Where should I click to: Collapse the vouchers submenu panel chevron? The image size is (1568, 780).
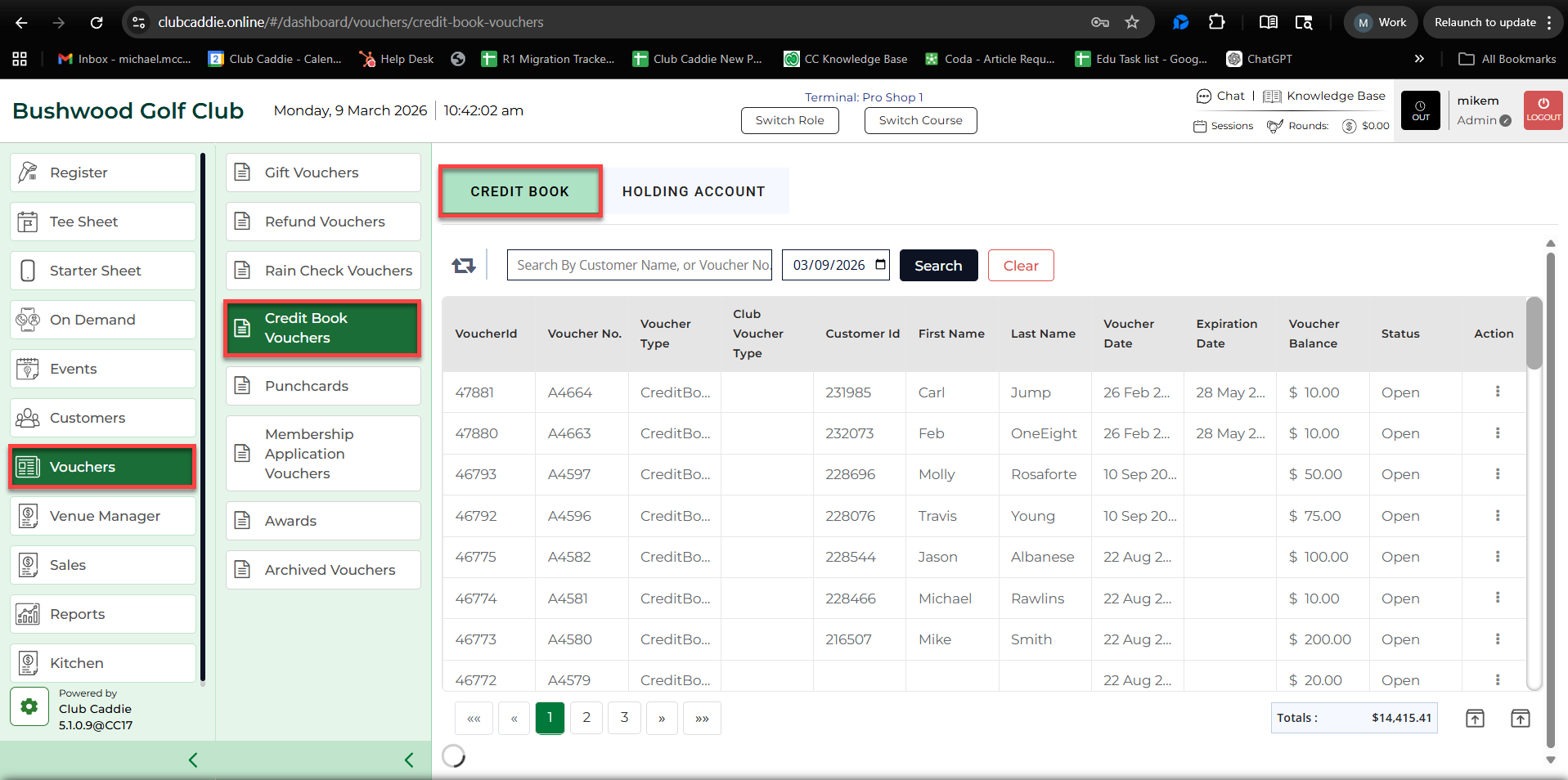point(409,760)
